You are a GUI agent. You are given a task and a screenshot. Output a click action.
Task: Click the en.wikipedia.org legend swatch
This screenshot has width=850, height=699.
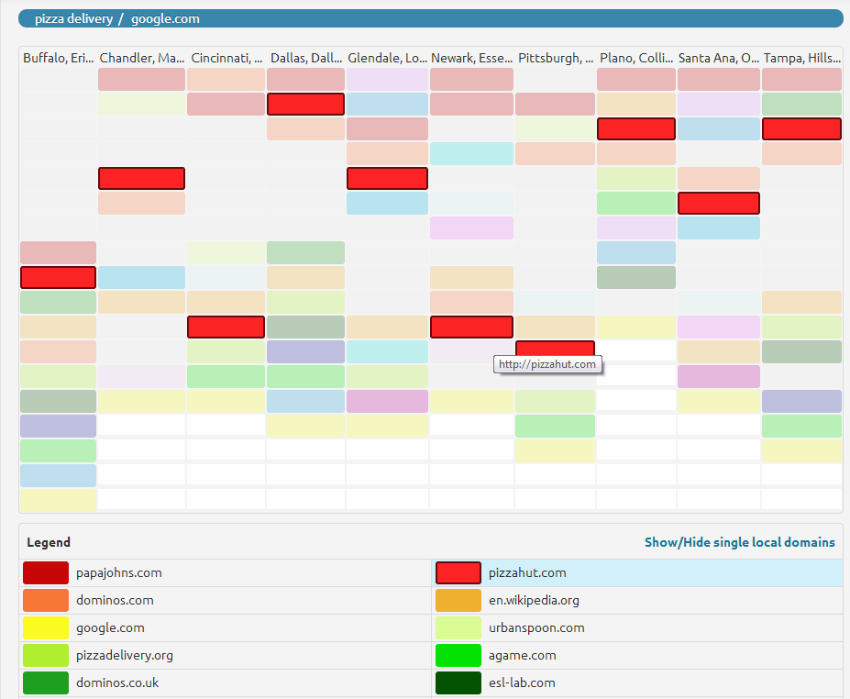tap(458, 600)
